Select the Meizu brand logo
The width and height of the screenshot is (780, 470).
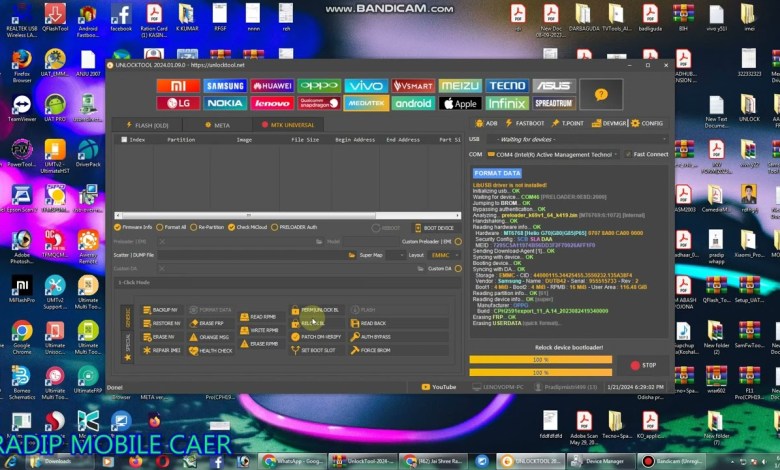pyautogui.click(x=460, y=86)
